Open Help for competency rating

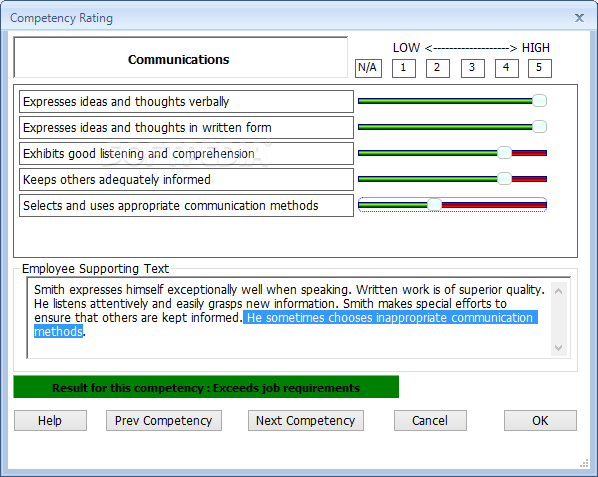(x=50, y=421)
